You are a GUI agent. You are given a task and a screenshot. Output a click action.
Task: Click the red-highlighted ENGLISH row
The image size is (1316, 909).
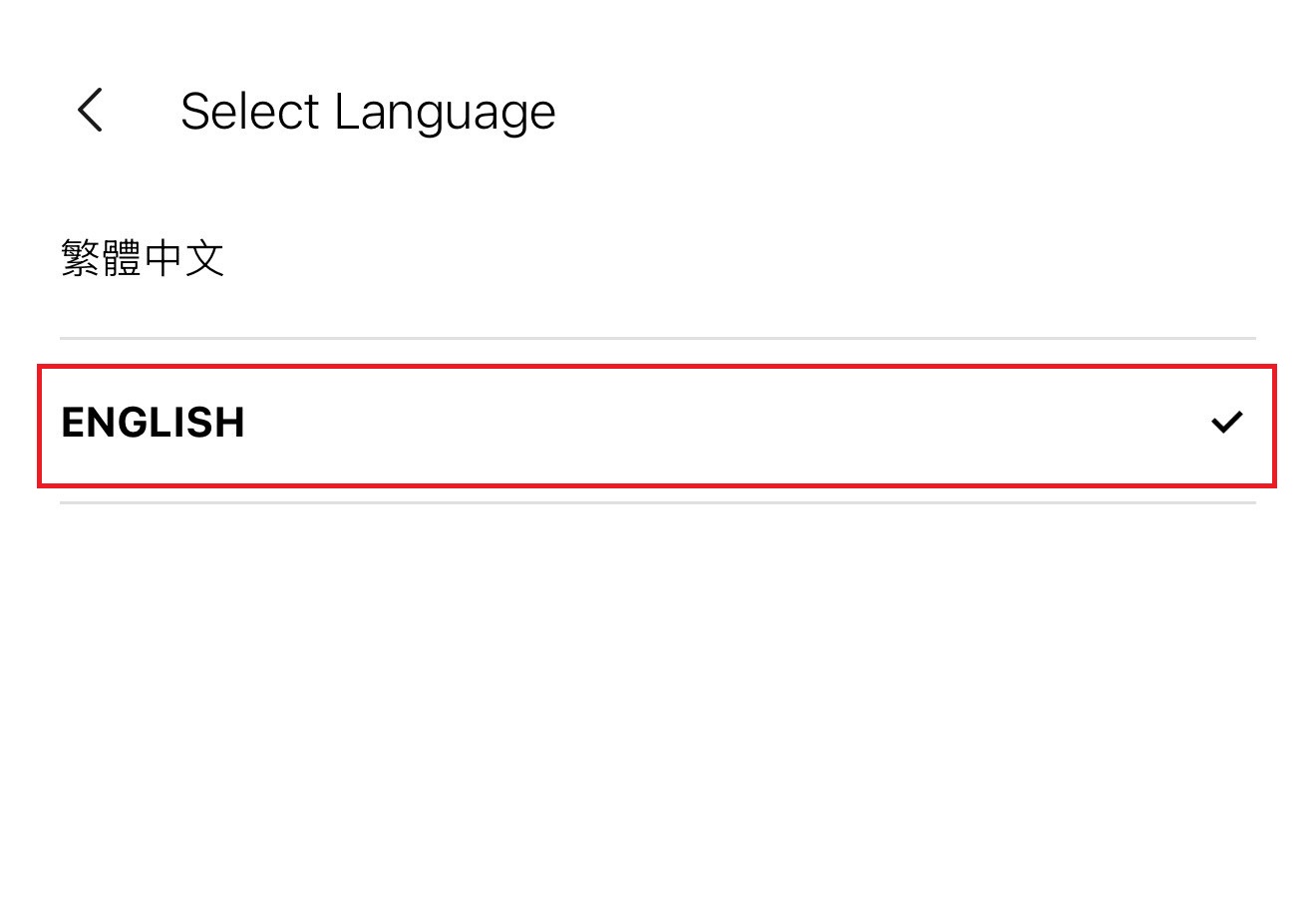coord(656,425)
